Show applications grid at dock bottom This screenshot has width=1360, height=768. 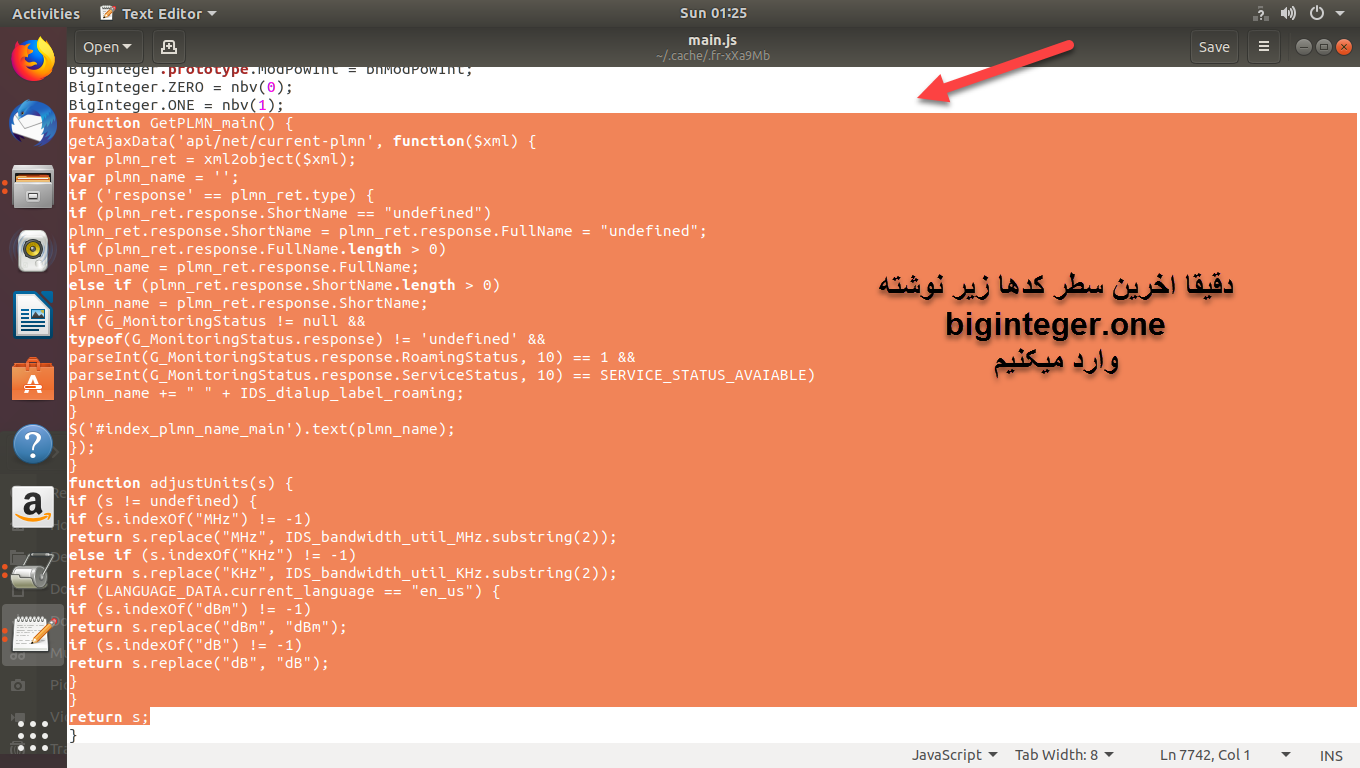(x=33, y=735)
